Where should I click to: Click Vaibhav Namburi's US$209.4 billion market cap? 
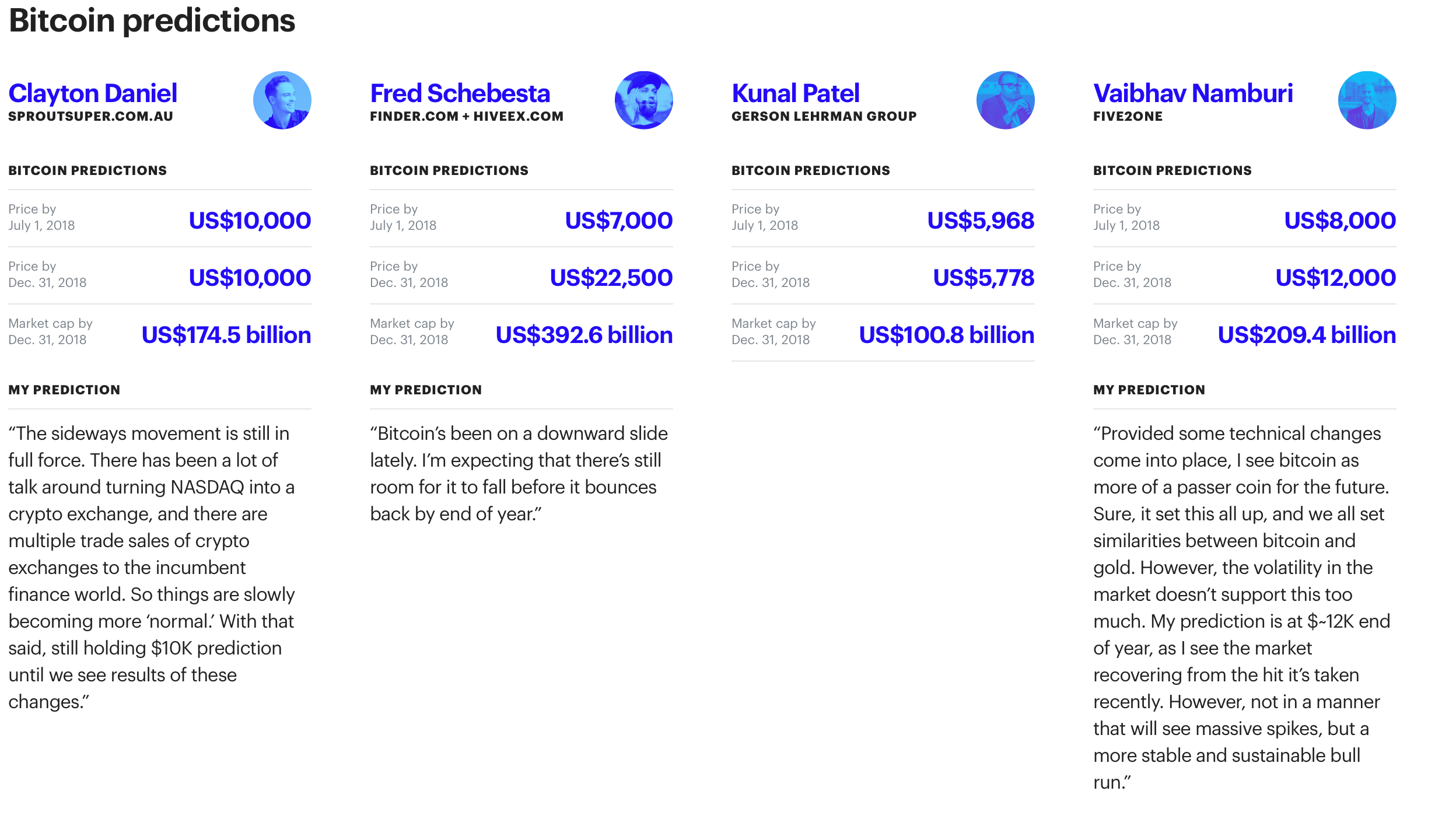click(1306, 335)
